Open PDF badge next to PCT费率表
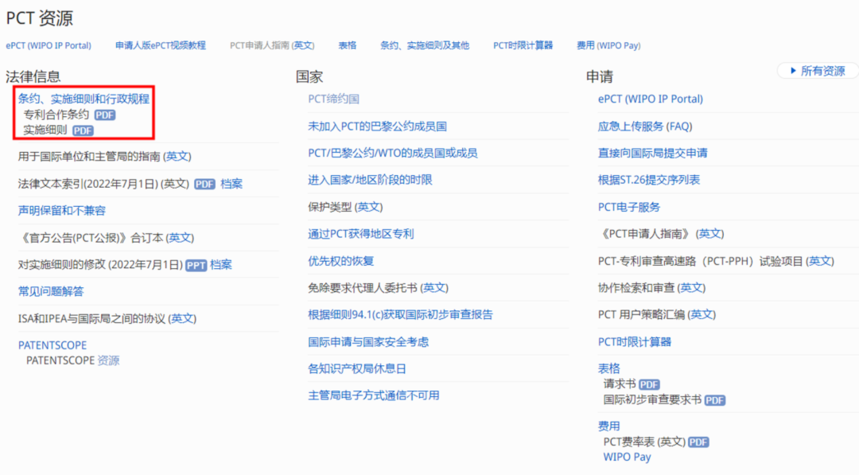 [x=698, y=442]
